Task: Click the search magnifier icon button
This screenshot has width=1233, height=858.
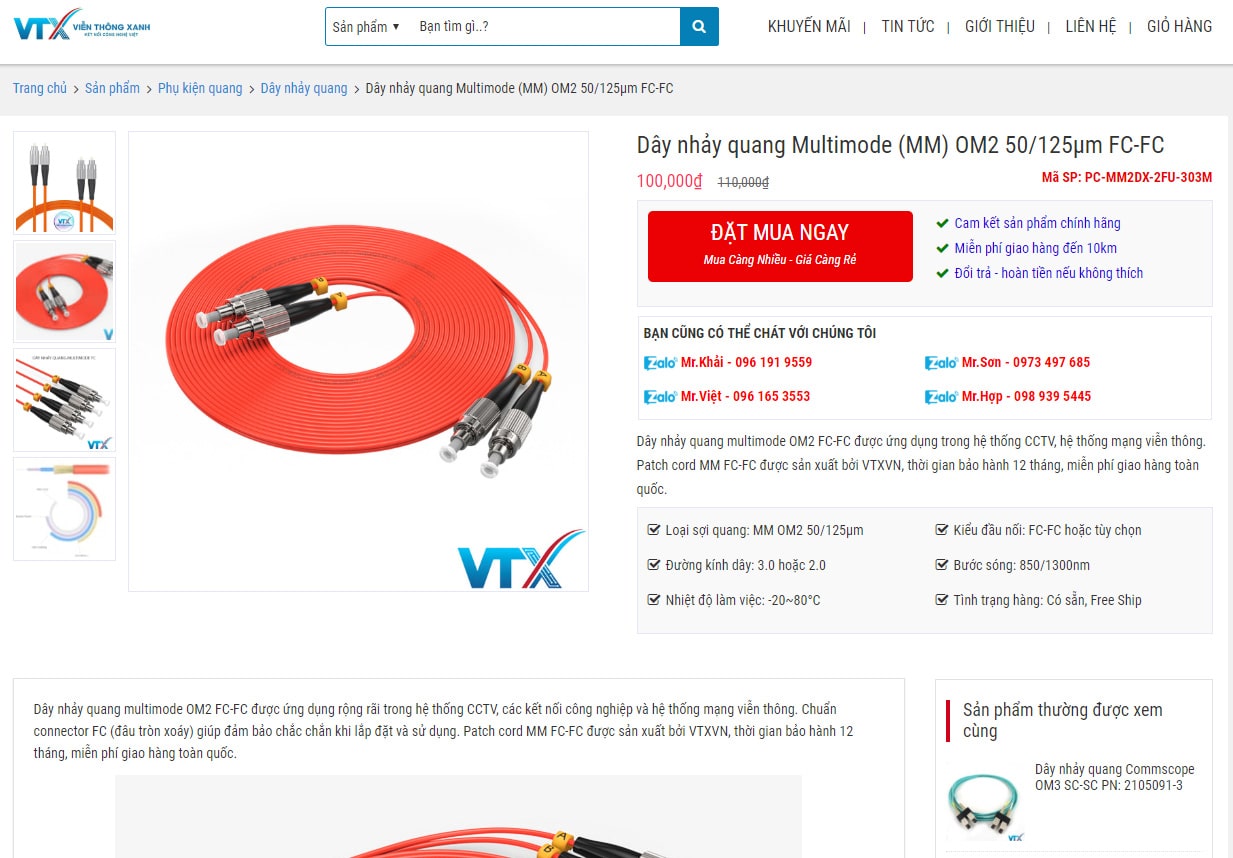Action: coord(699,27)
